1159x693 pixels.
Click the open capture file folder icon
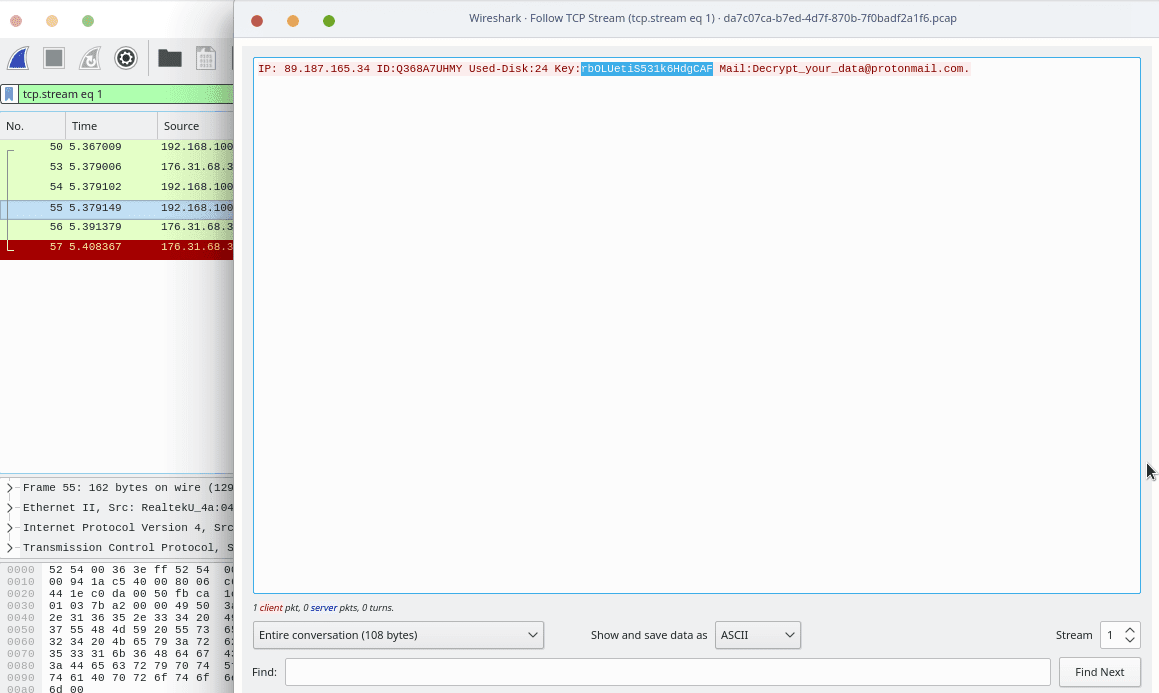coord(170,58)
